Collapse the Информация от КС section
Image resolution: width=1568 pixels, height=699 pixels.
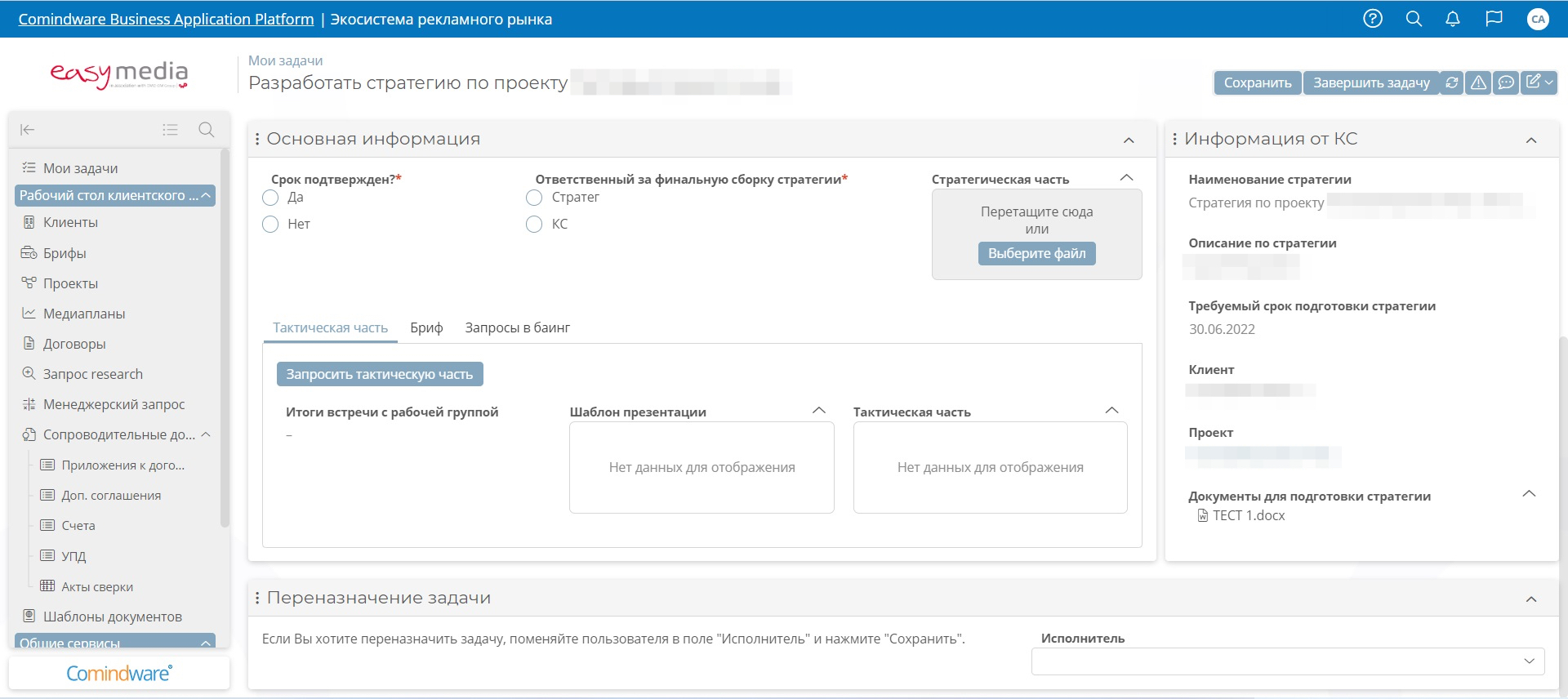pyautogui.click(x=1531, y=140)
